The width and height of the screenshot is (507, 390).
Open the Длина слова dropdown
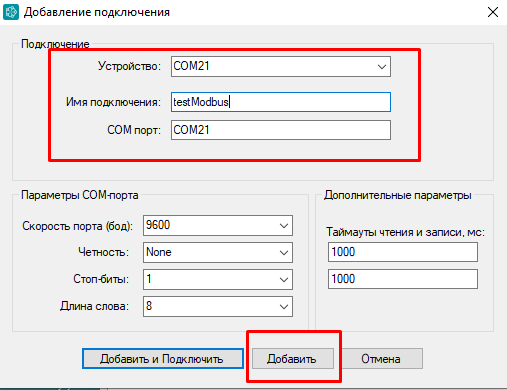(x=218, y=306)
